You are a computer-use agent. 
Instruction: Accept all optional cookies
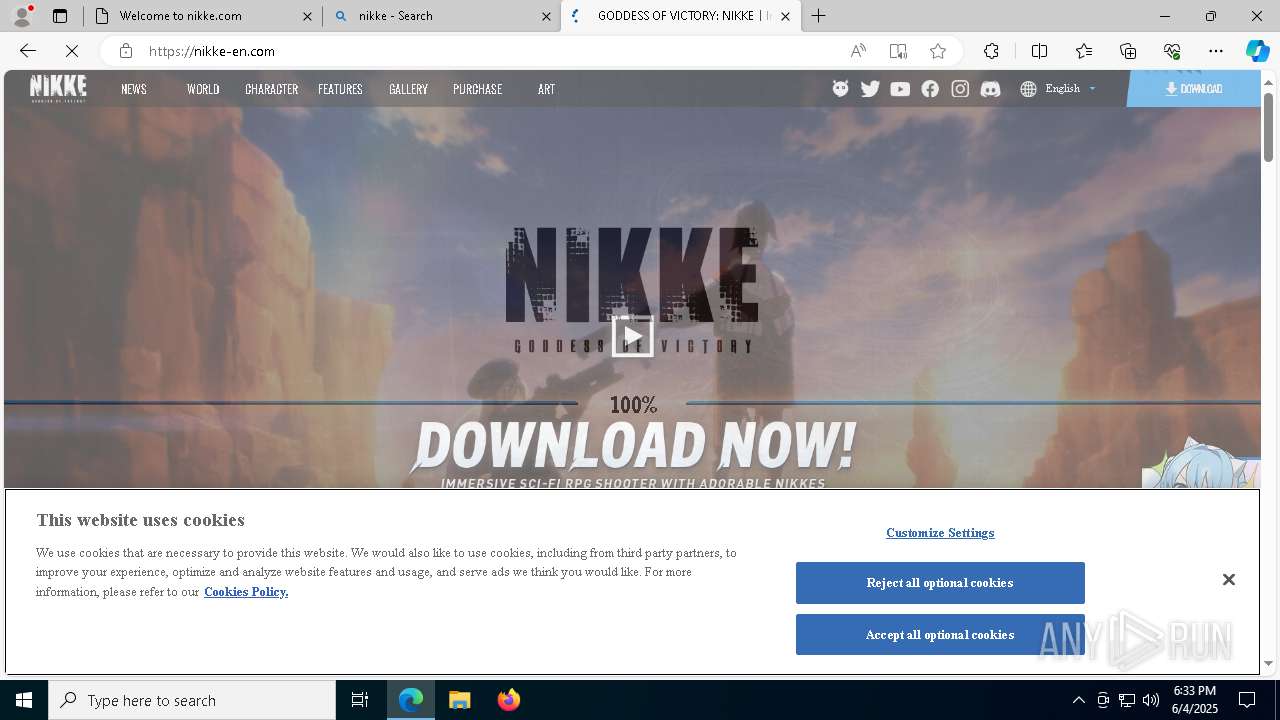point(940,635)
